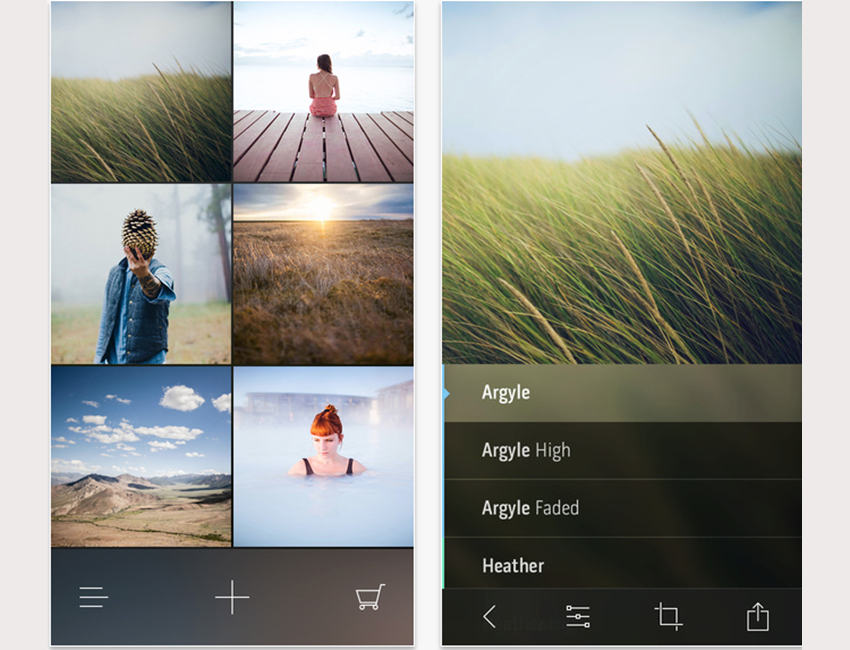Viewport: 850px width, 650px height.
Task: Tap the share export icon
Action: click(758, 616)
